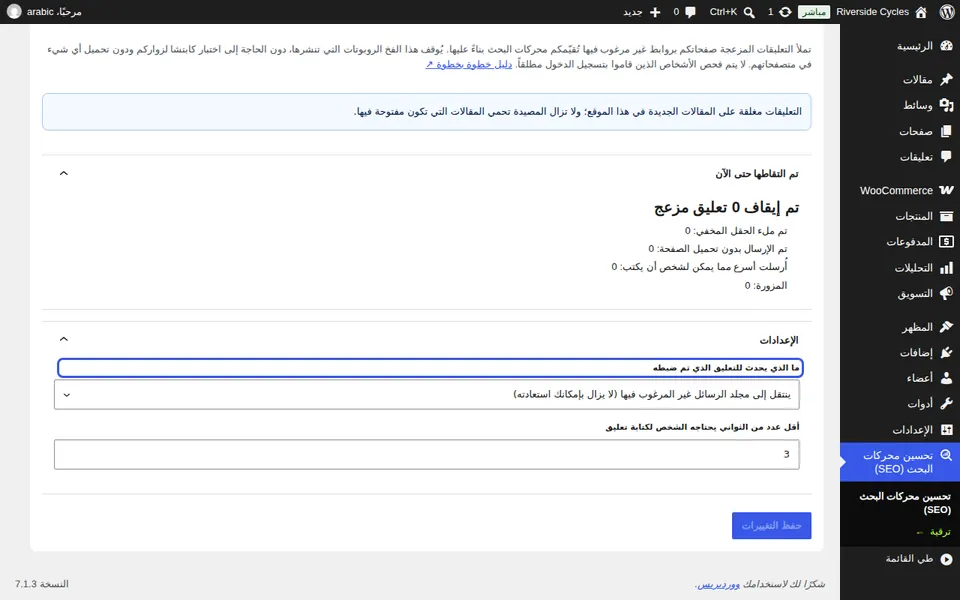Screen dimensions: 960x600
Task: Click the plugins plug icon إضافات
Action: tap(947, 352)
